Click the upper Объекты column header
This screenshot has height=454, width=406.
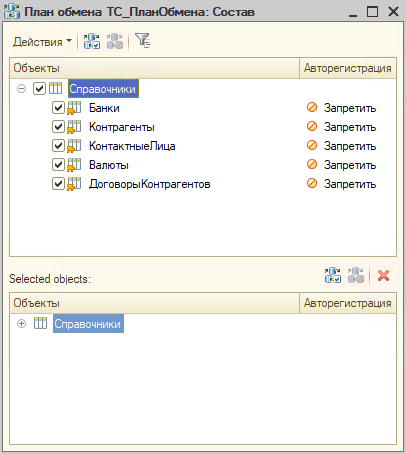click(x=155, y=68)
